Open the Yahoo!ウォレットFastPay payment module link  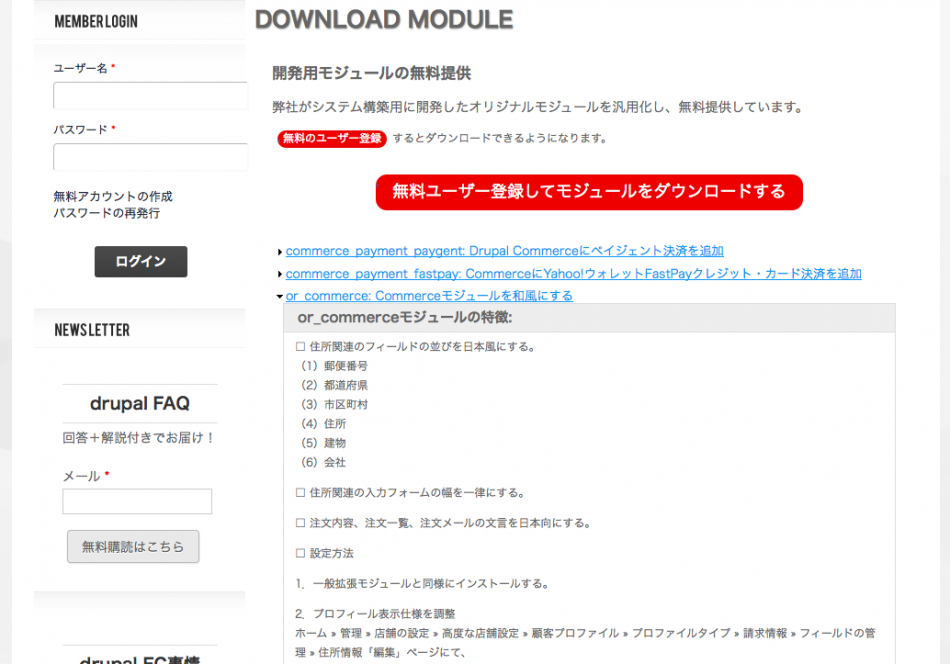573,273
